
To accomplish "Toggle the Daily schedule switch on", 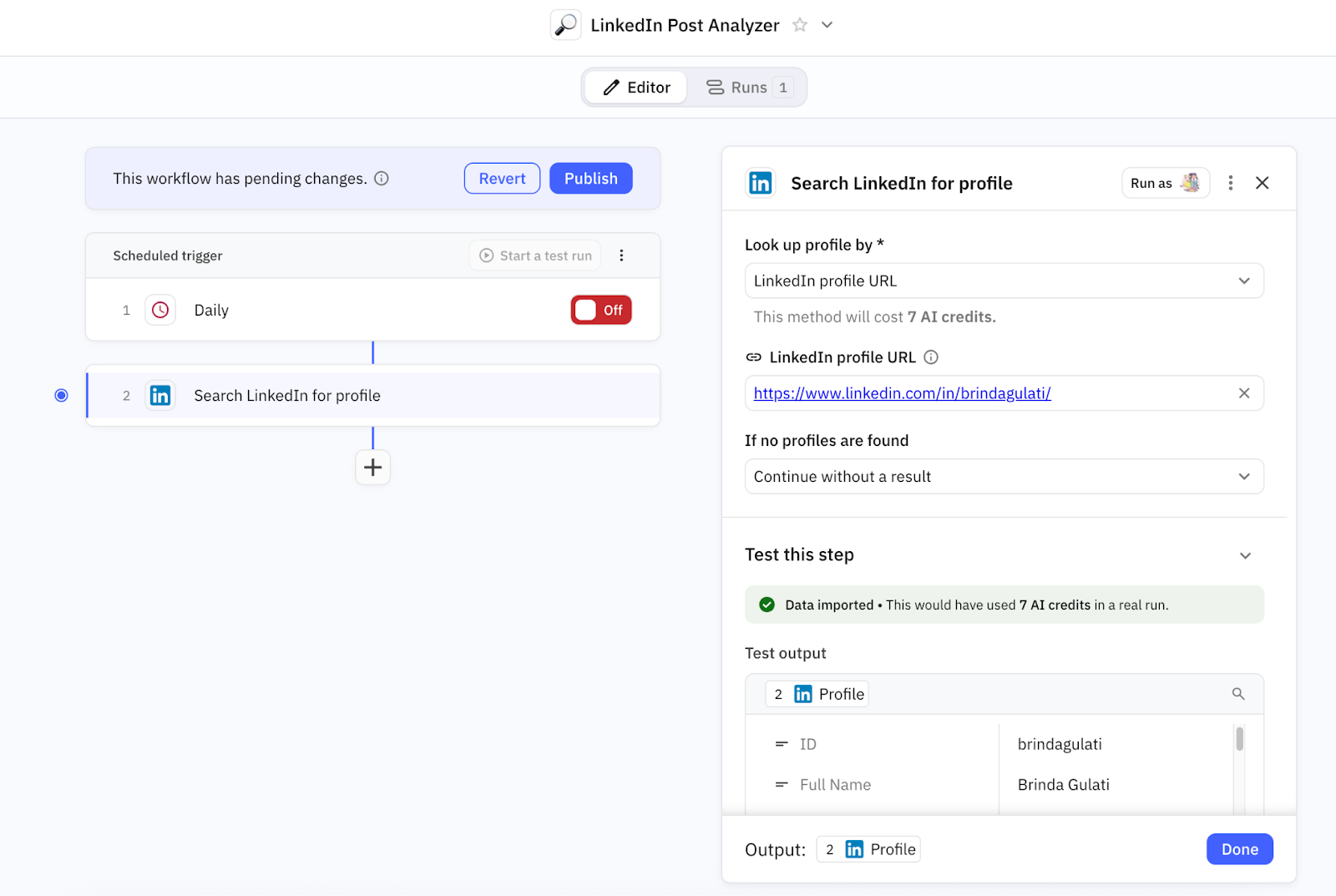I will [601, 310].
